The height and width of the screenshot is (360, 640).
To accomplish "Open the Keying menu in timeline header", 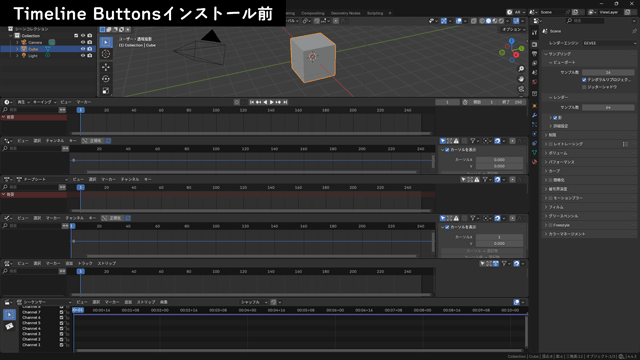I will coord(42,102).
